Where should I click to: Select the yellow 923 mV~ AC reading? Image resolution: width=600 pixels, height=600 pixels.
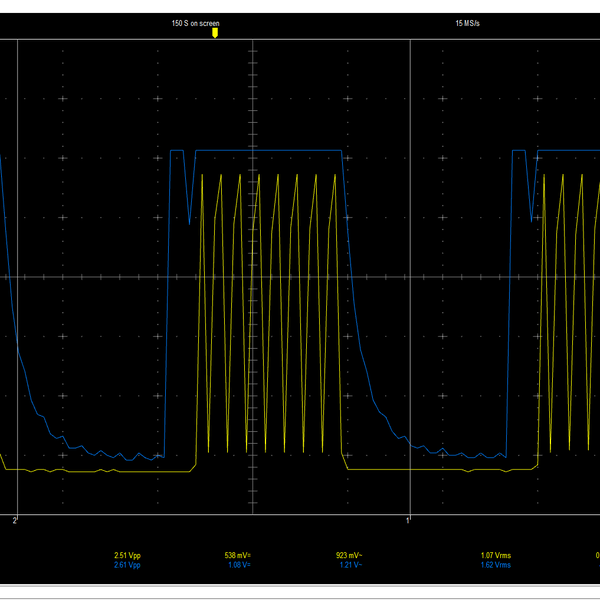point(349,555)
